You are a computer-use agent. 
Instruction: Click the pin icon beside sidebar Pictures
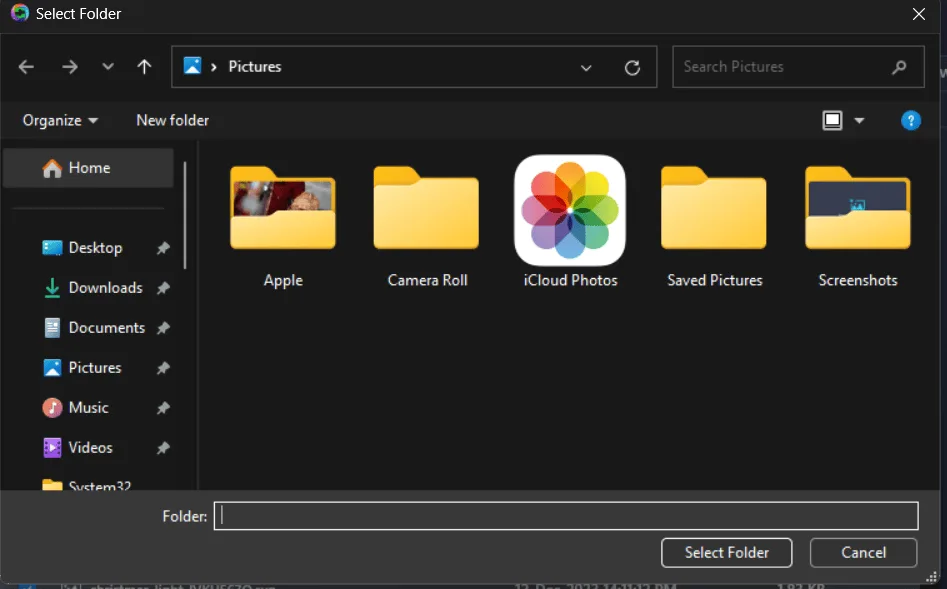coord(163,368)
